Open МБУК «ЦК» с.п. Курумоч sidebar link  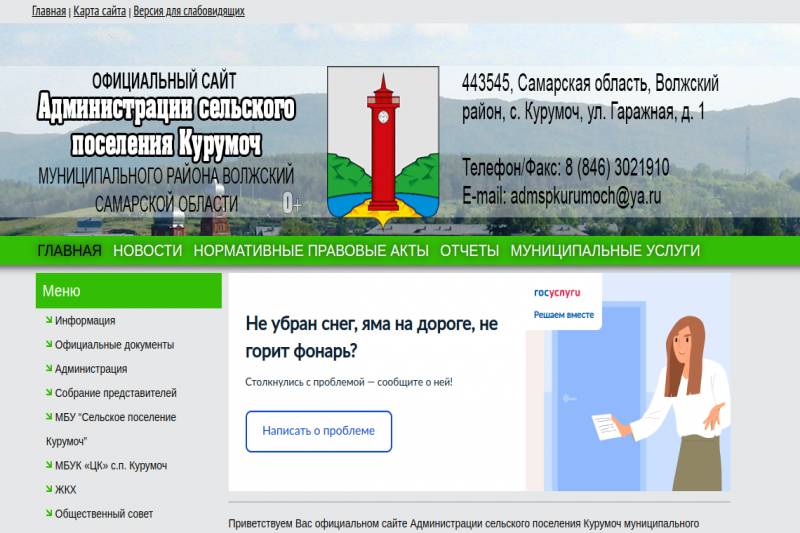click(x=110, y=466)
